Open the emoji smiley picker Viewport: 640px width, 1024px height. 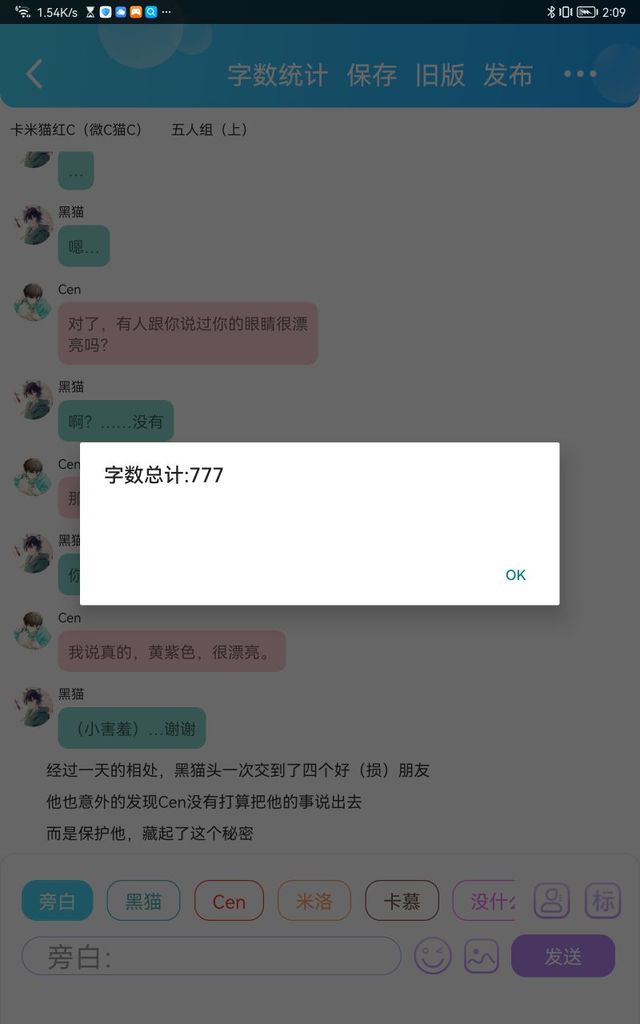pos(432,957)
